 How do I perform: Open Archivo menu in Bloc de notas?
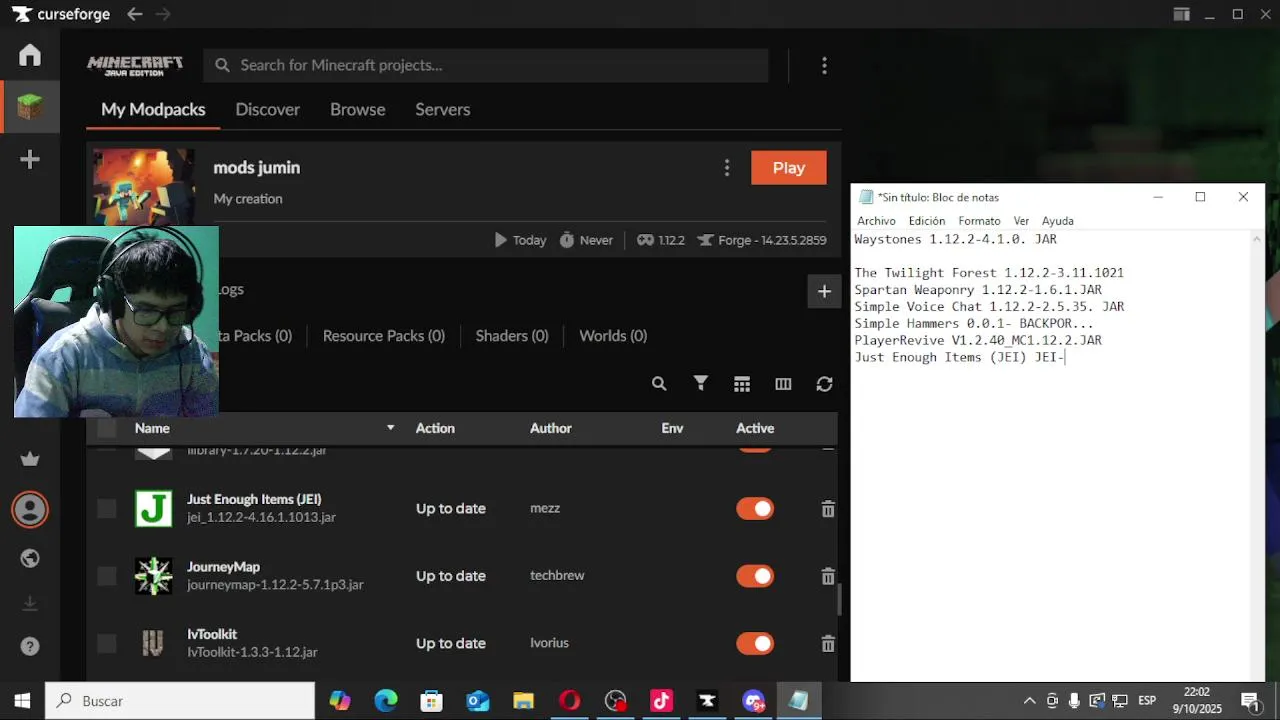click(x=876, y=221)
